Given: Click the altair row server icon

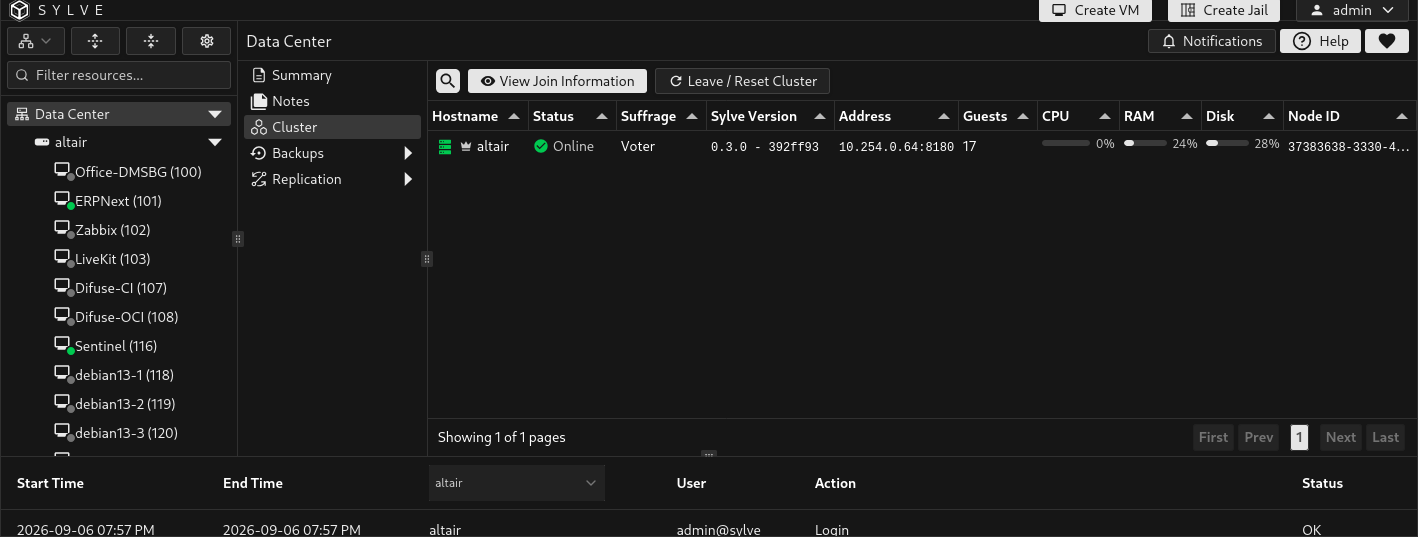Looking at the screenshot, I should (445, 146).
